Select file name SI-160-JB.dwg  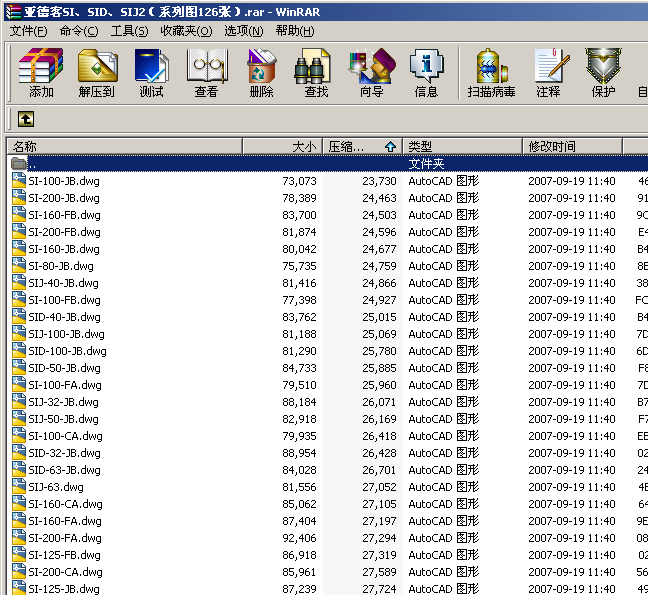point(64,249)
